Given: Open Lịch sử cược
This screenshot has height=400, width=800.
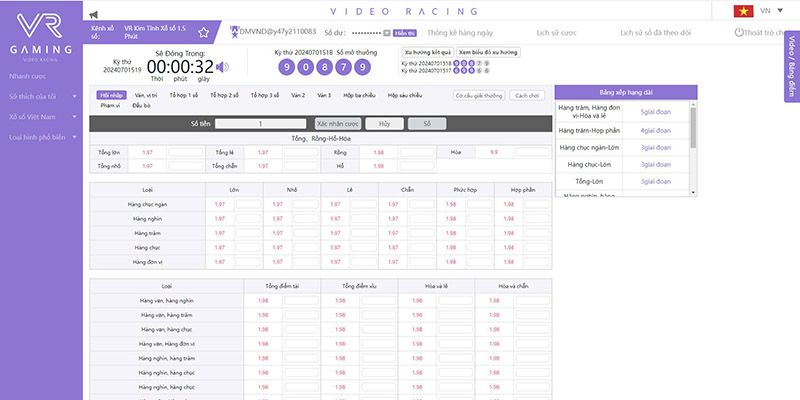Looking at the screenshot, I should coord(557,33).
